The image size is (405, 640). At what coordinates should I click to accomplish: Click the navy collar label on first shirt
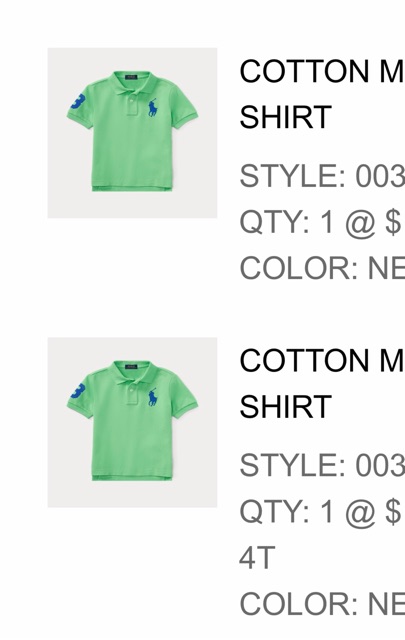click(131, 76)
